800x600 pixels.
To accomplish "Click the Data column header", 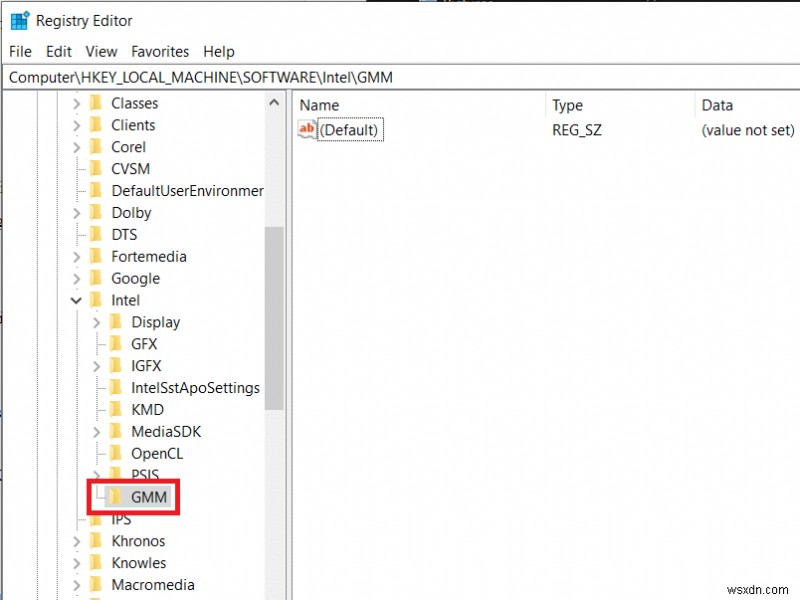I will coord(717,105).
